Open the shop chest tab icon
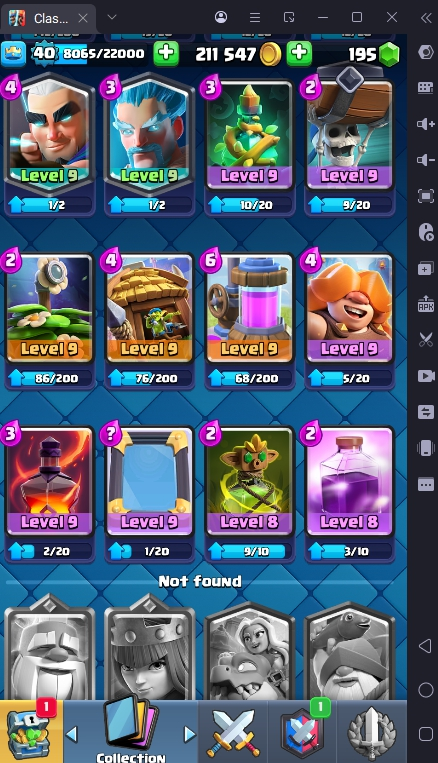Viewport: 438px width, 763px height. (31, 733)
